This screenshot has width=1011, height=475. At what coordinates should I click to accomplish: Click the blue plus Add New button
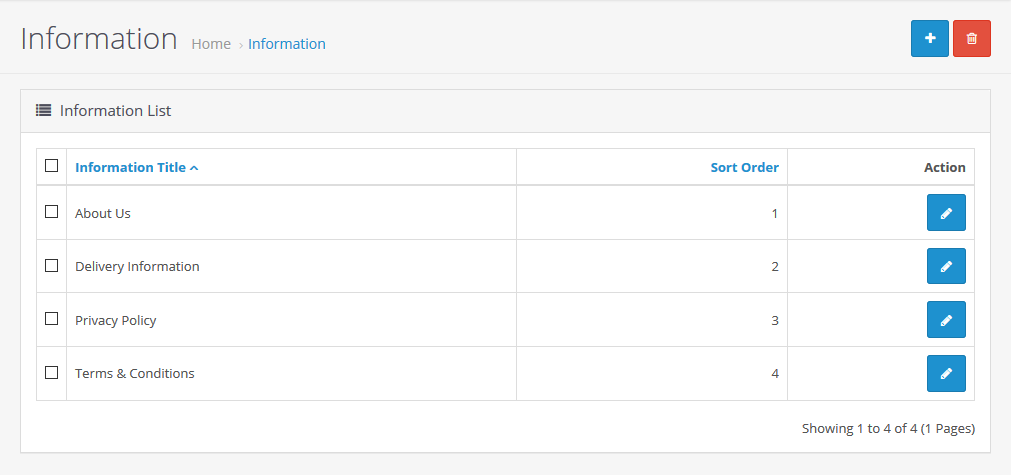coord(930,38)
